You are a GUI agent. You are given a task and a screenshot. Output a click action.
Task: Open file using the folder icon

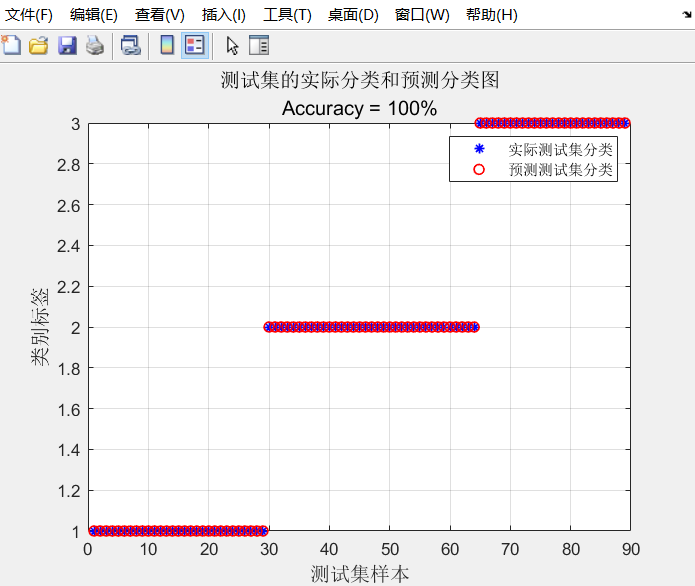point(39,45)
